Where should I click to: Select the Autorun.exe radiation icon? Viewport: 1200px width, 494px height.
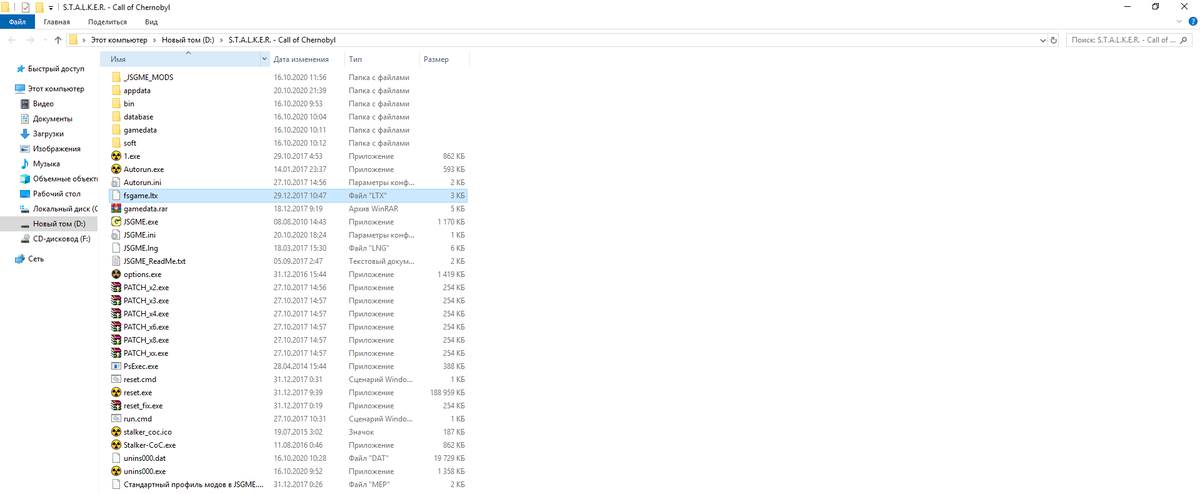pyautogui.click(x=116, y=169)
